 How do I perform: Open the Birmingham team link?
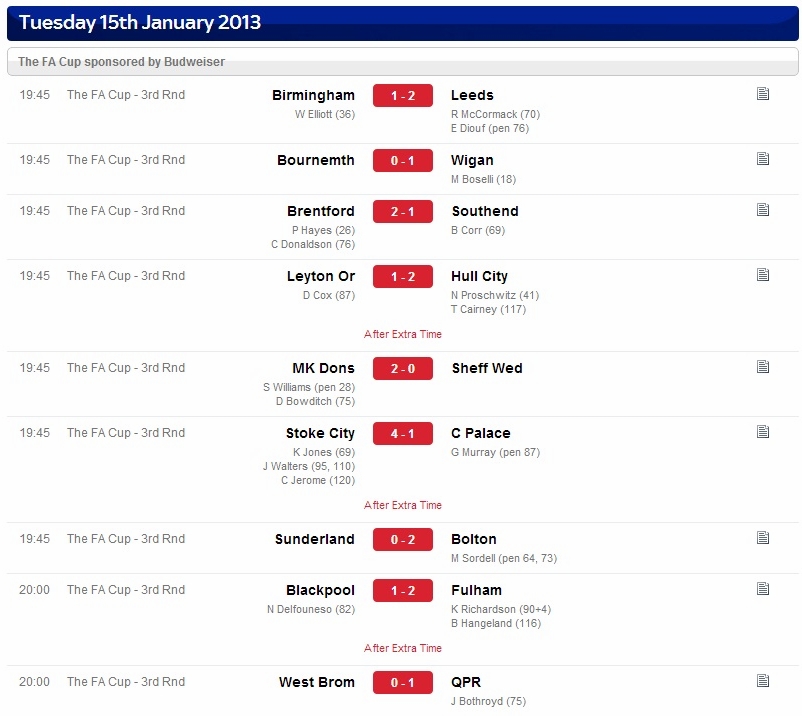313,96
